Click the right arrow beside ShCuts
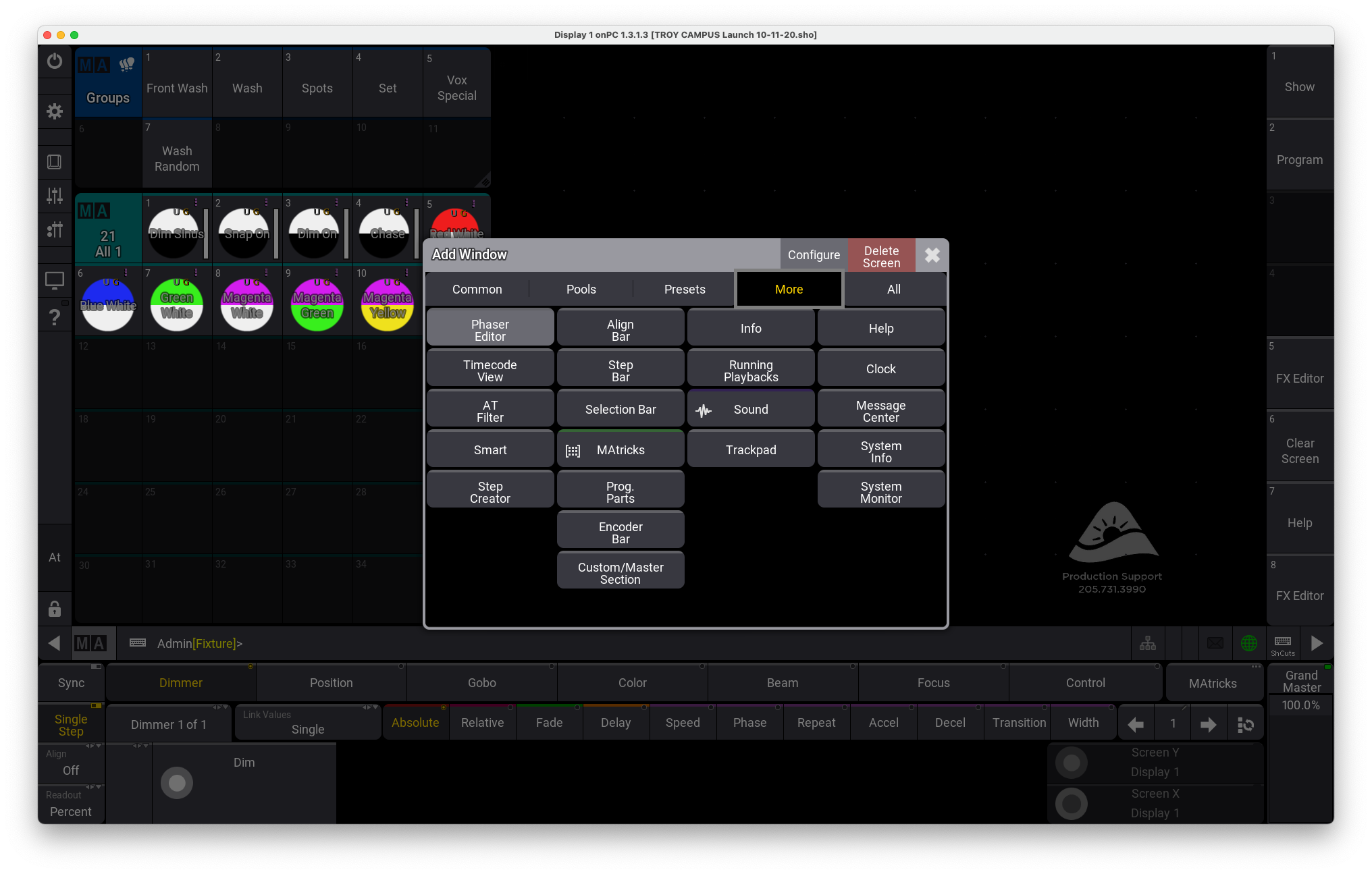The image size is (1372, 874). 1317,643
